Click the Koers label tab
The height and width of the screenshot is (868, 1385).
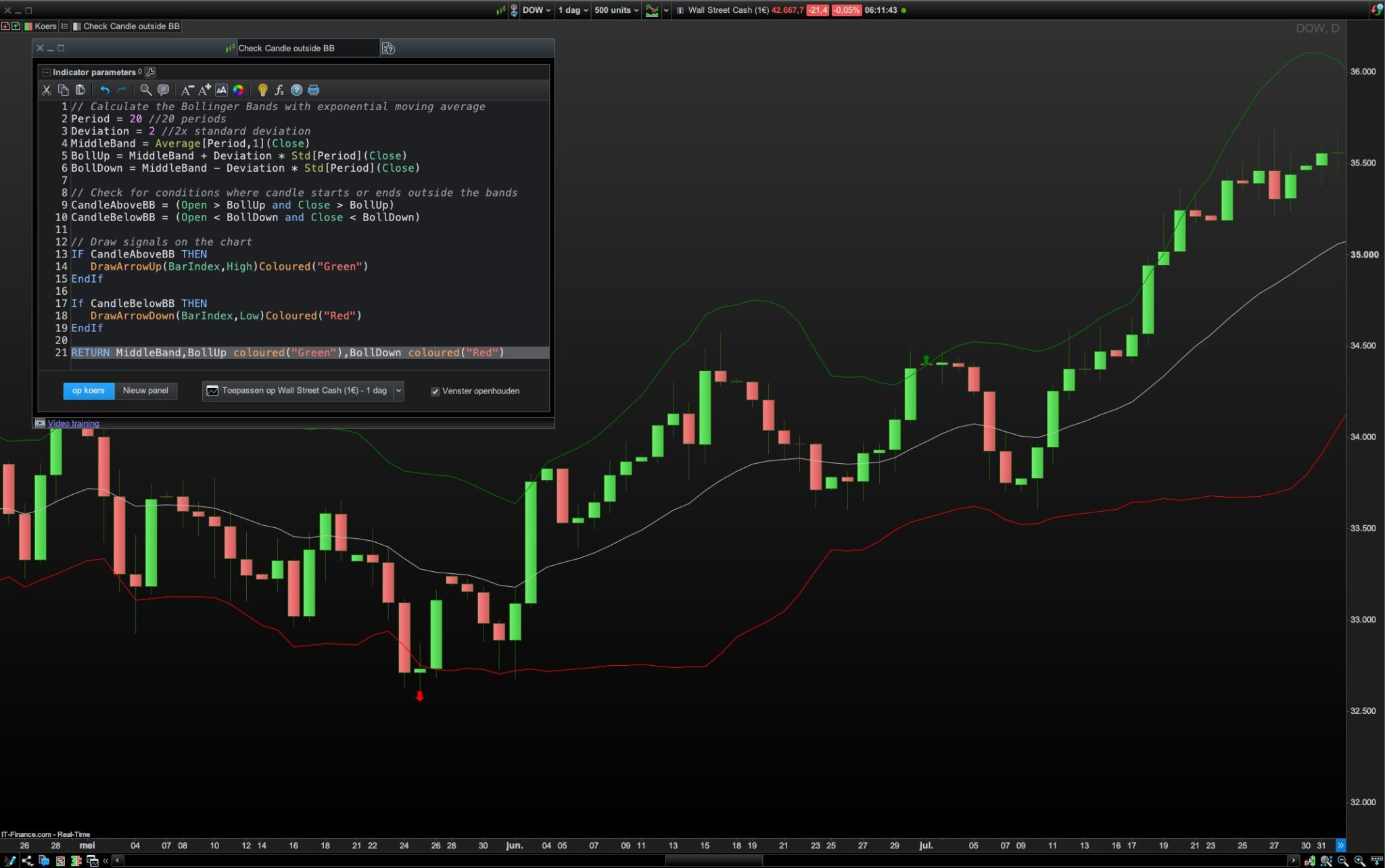(45, 26)
